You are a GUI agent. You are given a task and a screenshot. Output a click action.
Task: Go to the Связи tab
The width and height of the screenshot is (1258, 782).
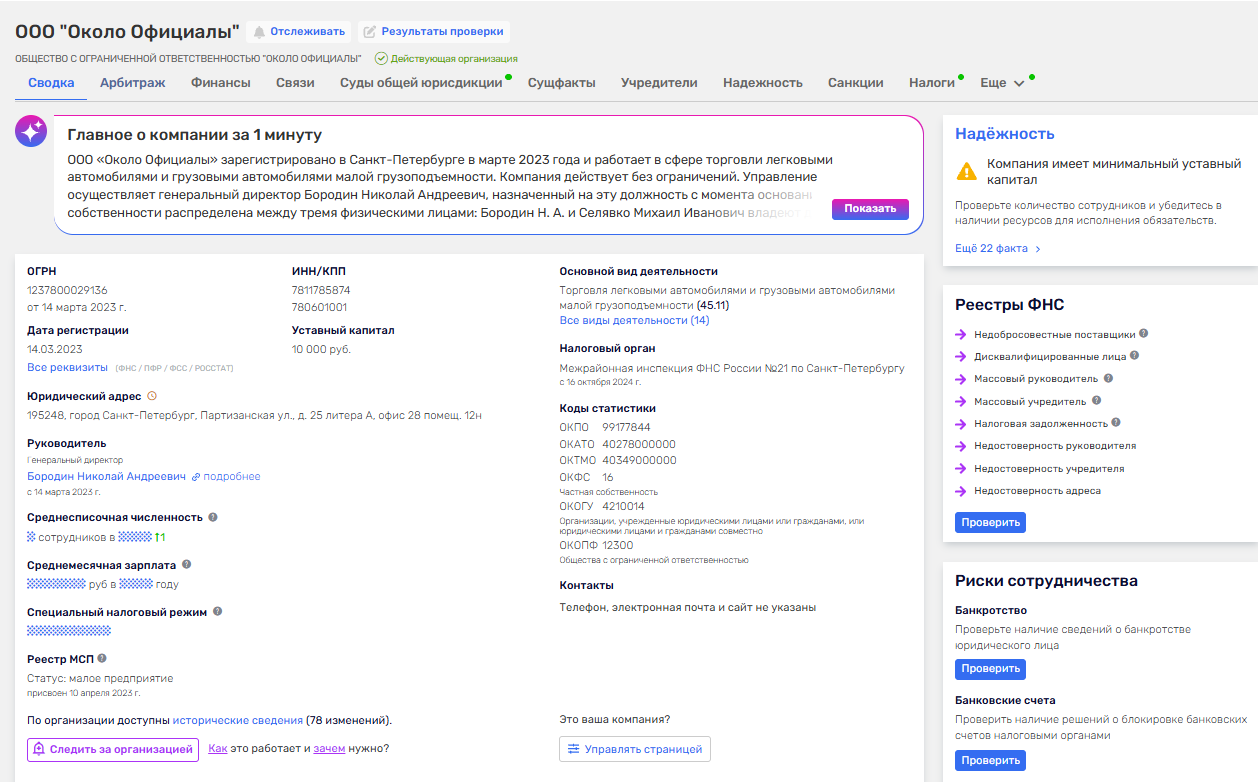(295, 83)
